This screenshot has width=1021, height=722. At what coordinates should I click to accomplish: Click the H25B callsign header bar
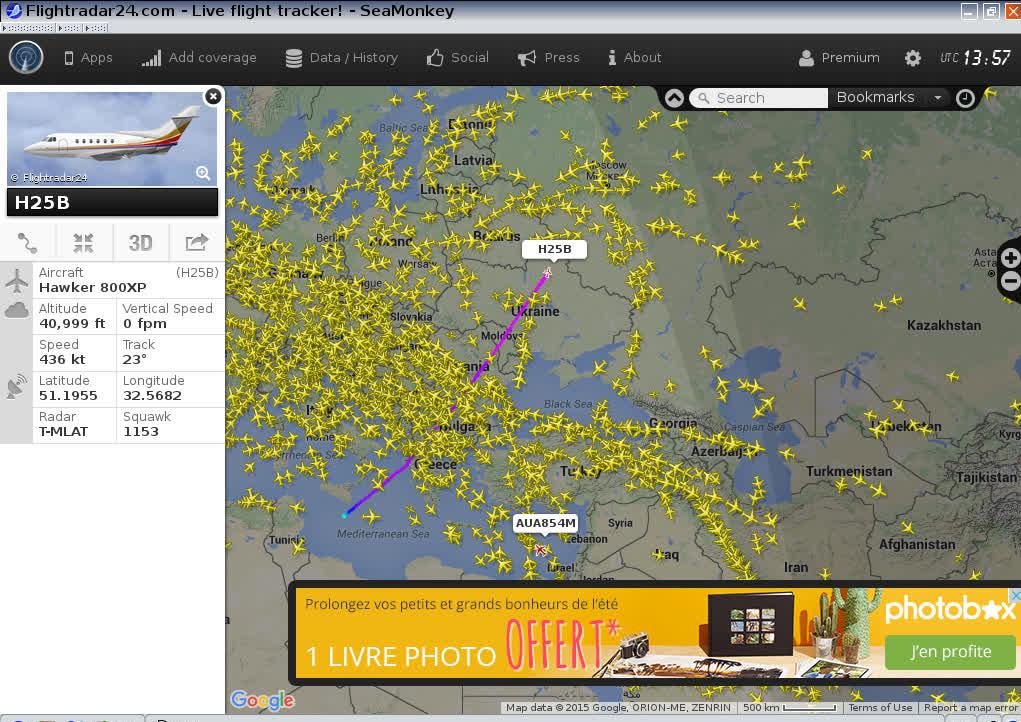click(112, 202)
